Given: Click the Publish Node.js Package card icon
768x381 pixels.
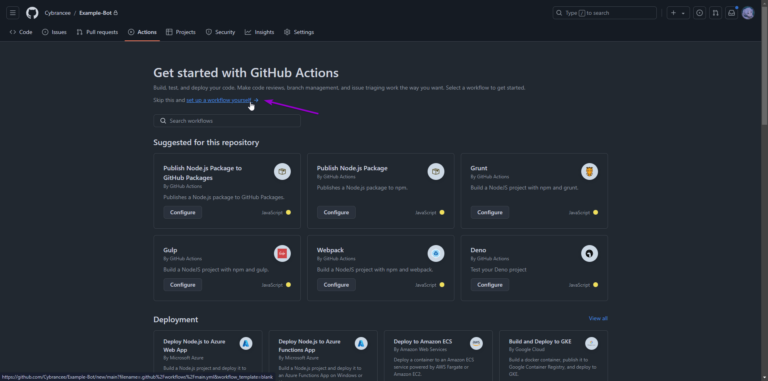Looking at the screenshot, I should click(x=436, y=172).
